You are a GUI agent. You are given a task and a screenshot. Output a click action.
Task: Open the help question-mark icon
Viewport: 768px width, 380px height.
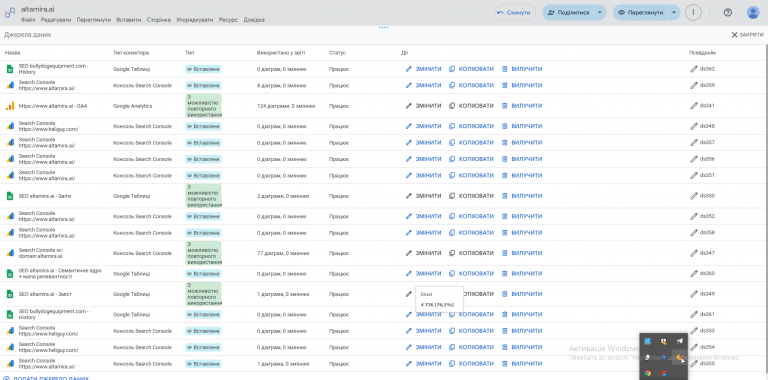[727, 13]
